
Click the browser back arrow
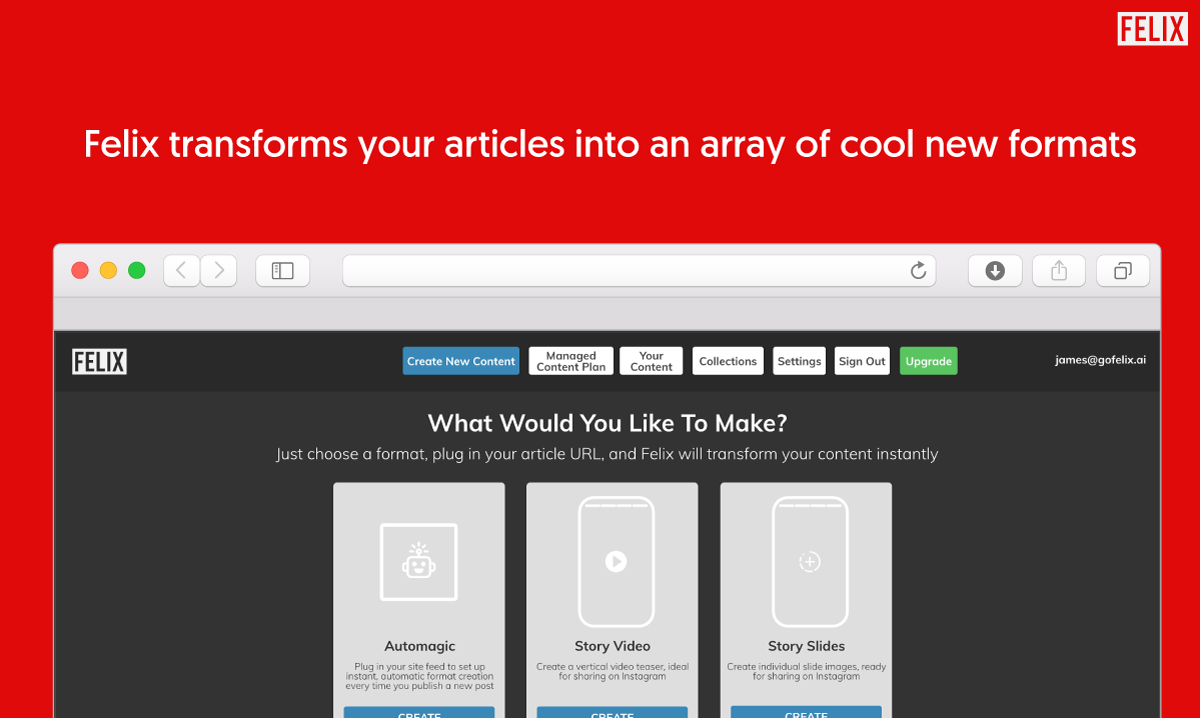182,270
